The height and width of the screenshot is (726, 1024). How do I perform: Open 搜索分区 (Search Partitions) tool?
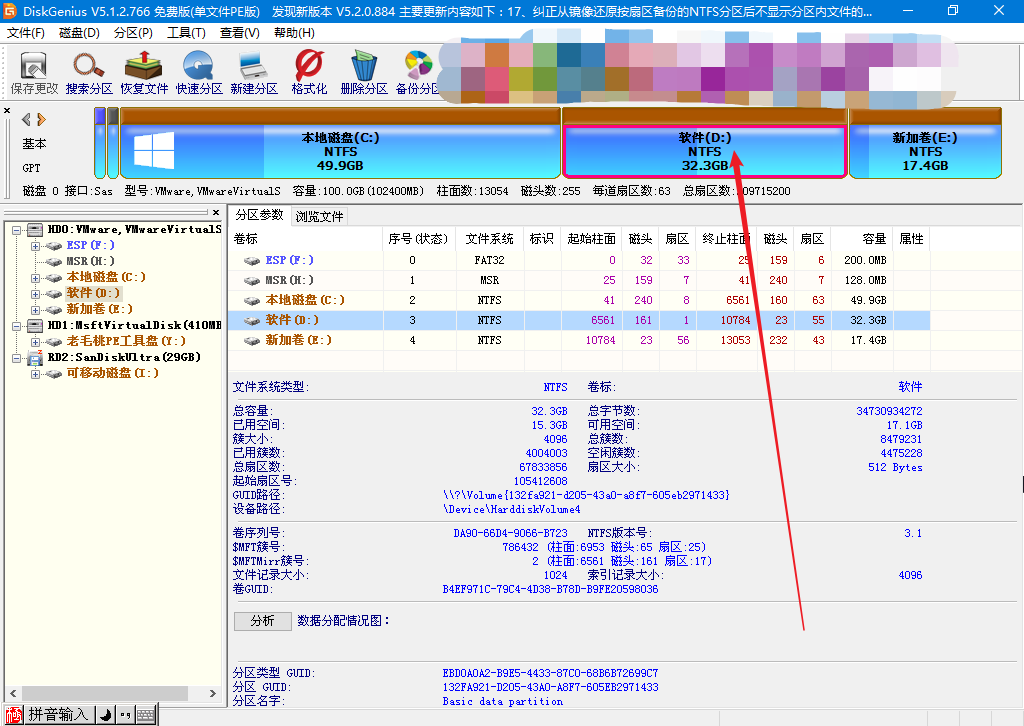pos(89,71)
